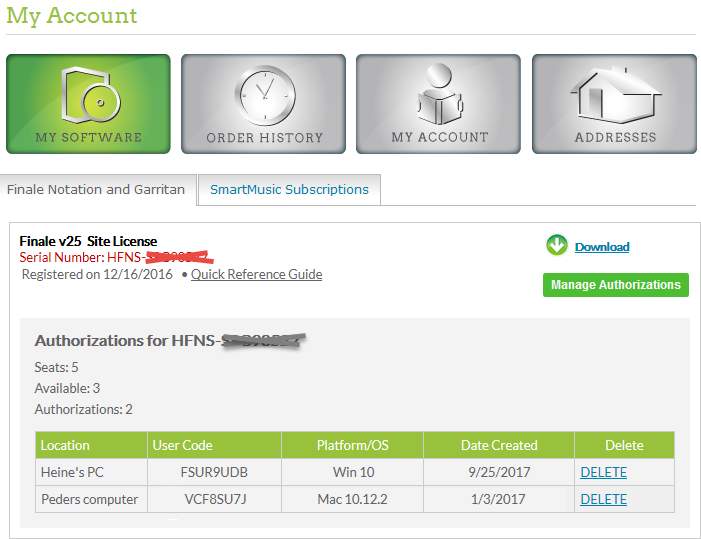The width and height of the screenshot is (701, 539).
Task: Click the Location column header
Action: (92, 445)
